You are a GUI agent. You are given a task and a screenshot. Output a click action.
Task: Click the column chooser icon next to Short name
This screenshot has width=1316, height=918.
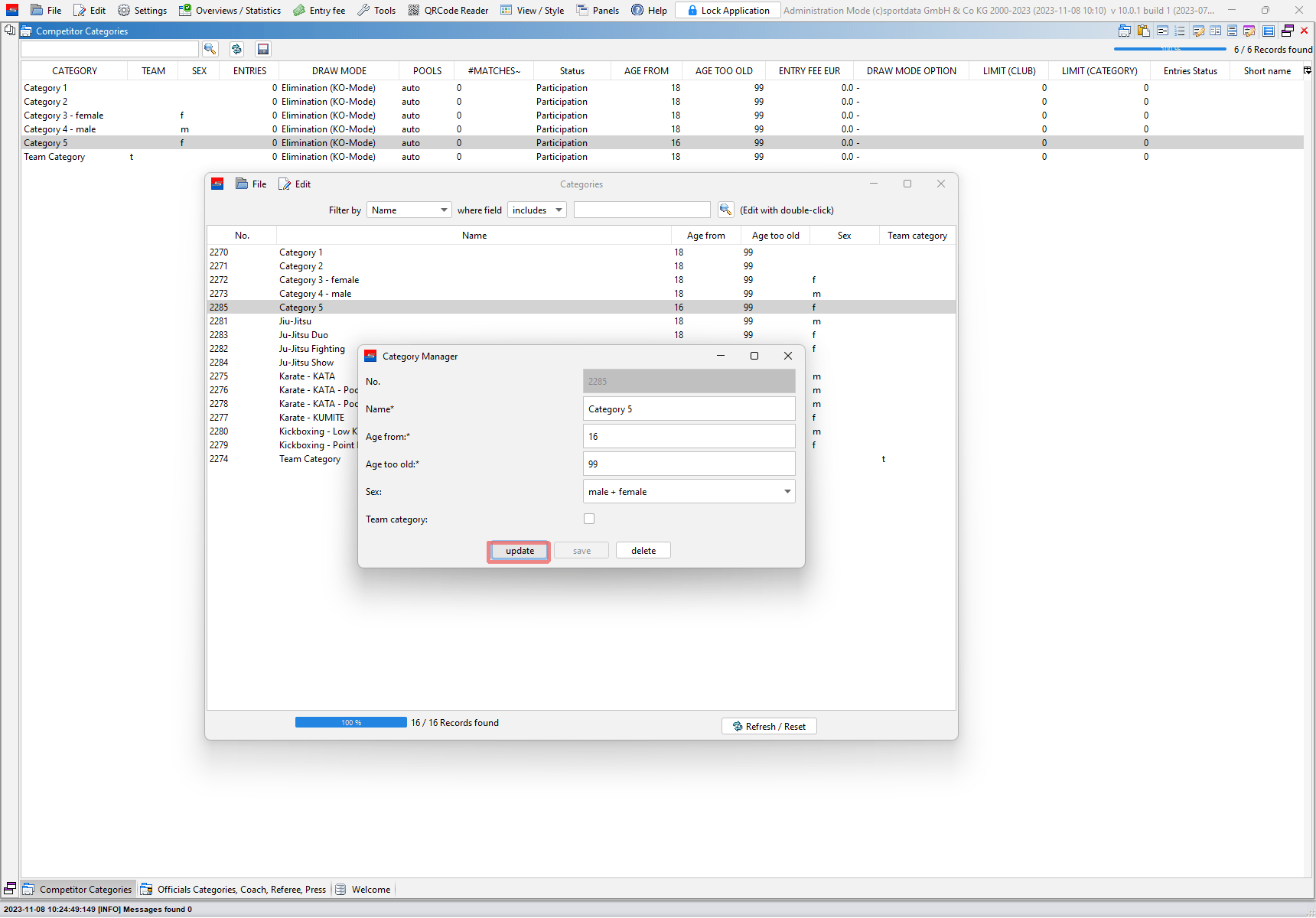pos(1308,70)
